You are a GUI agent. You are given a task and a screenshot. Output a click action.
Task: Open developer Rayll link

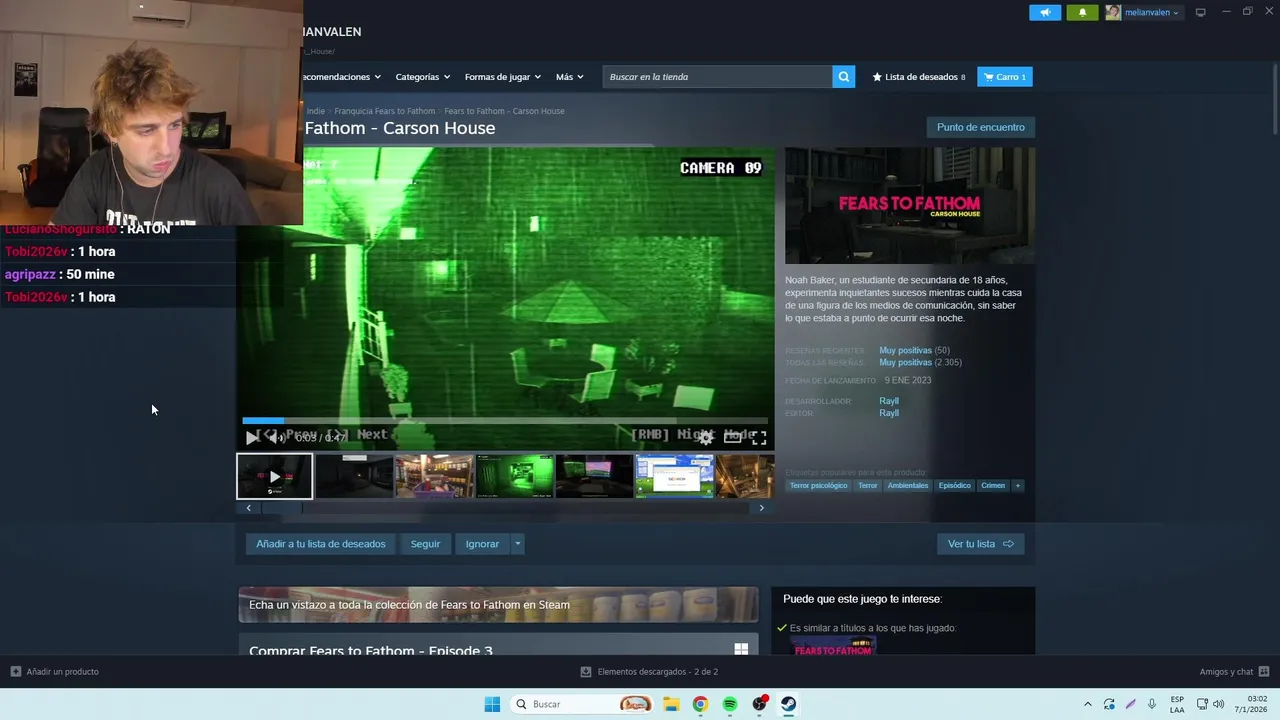coord(889,401)
